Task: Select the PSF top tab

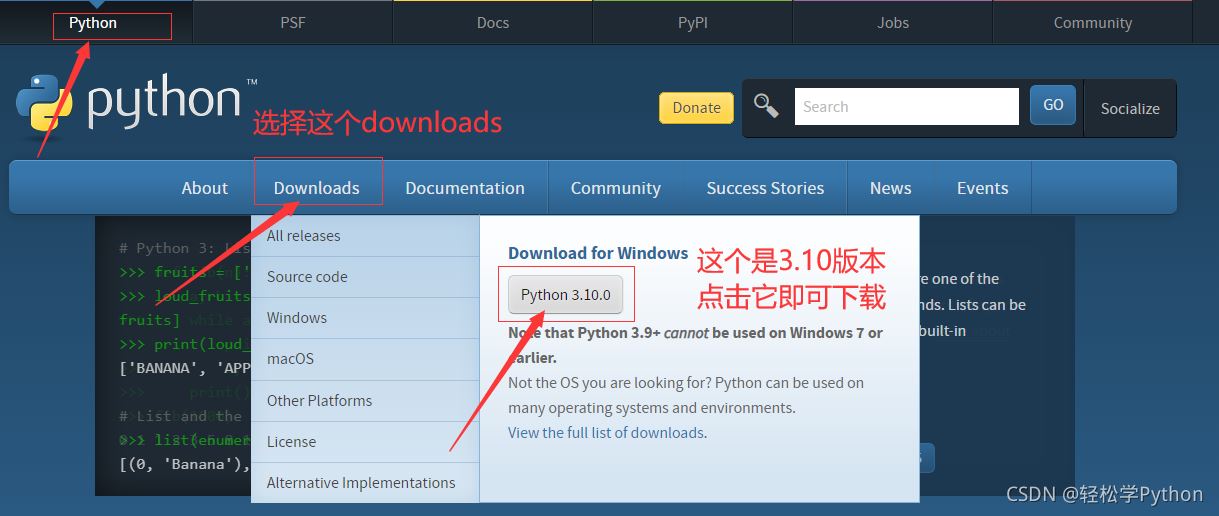Action: 292,22
